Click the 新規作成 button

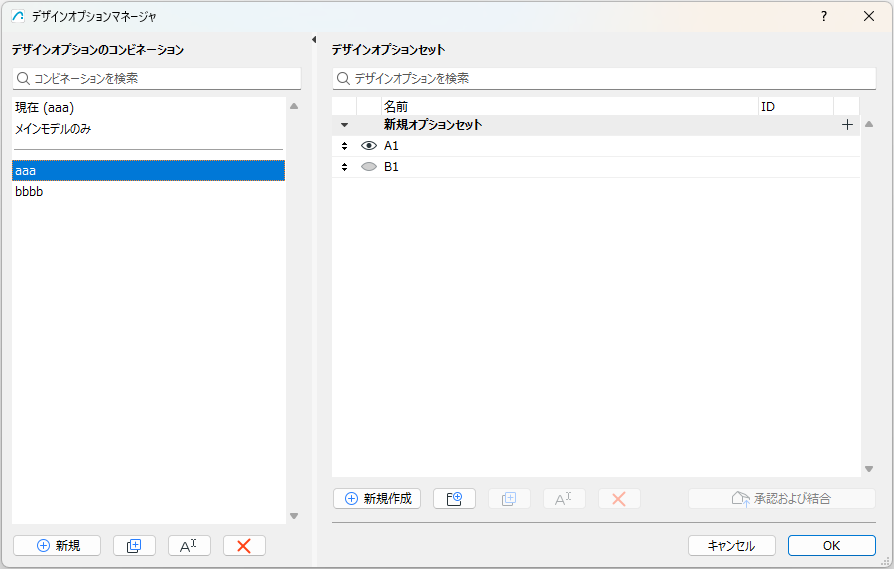pos(377,499)
